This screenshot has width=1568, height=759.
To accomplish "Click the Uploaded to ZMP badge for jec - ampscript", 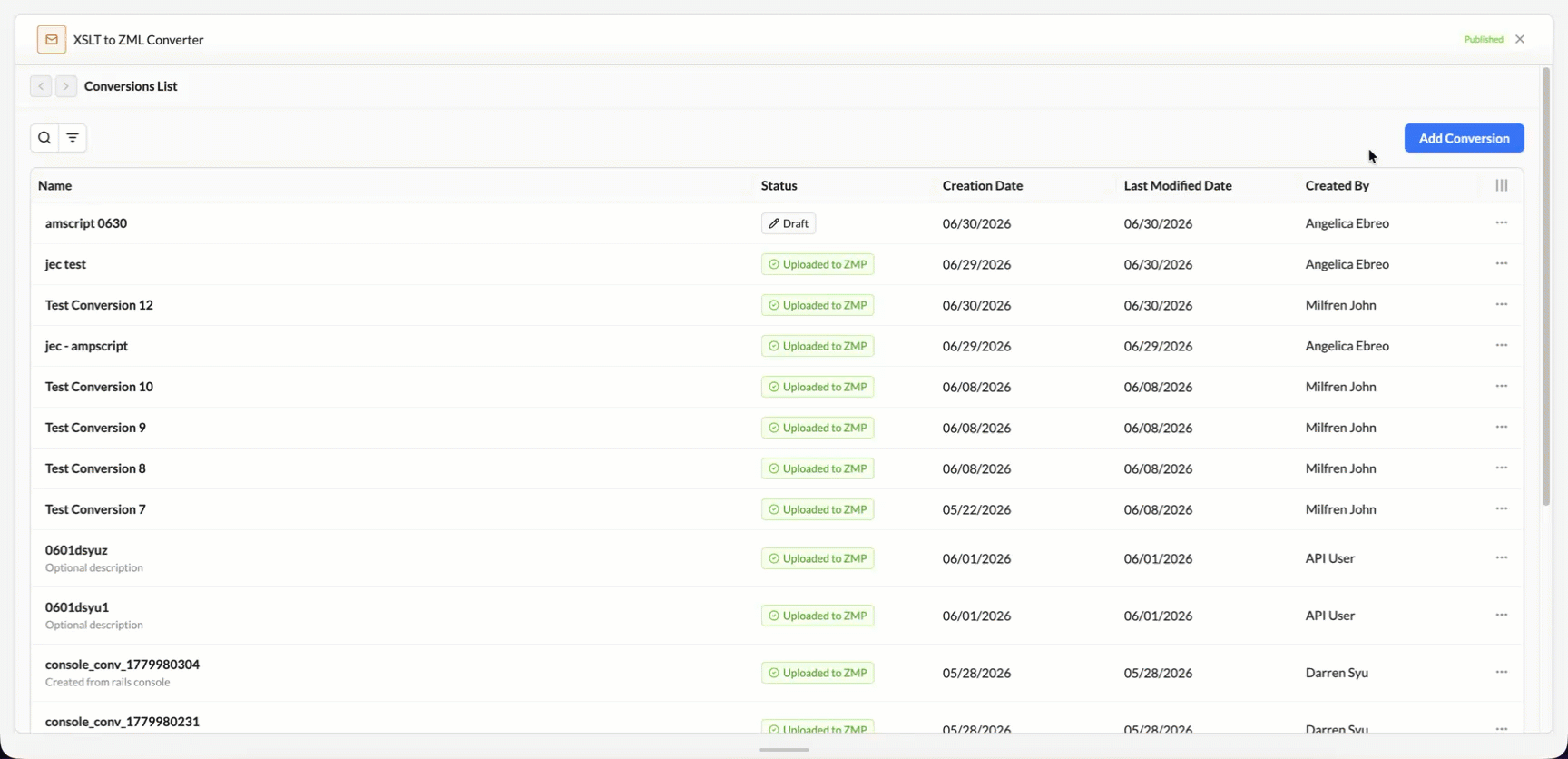I will tap(818, 346).
